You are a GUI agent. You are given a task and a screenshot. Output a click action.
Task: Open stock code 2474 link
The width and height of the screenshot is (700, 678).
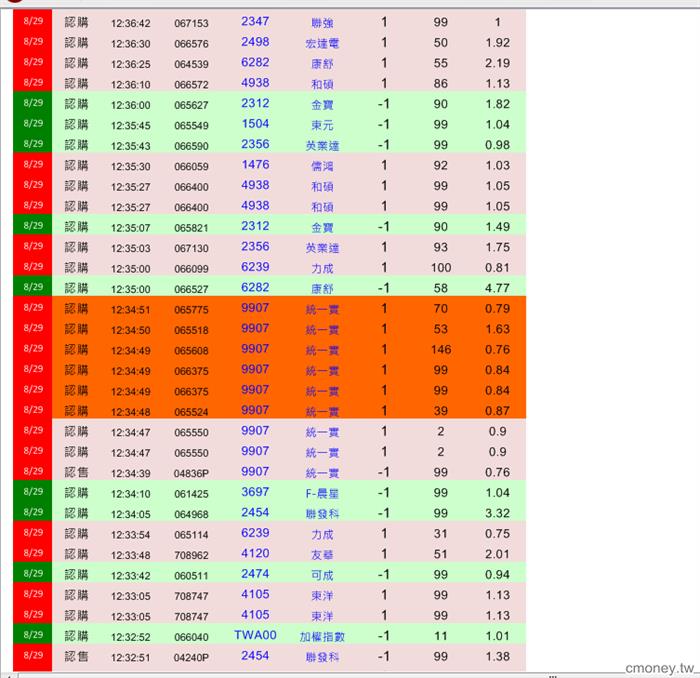click(x=255, y=574)
